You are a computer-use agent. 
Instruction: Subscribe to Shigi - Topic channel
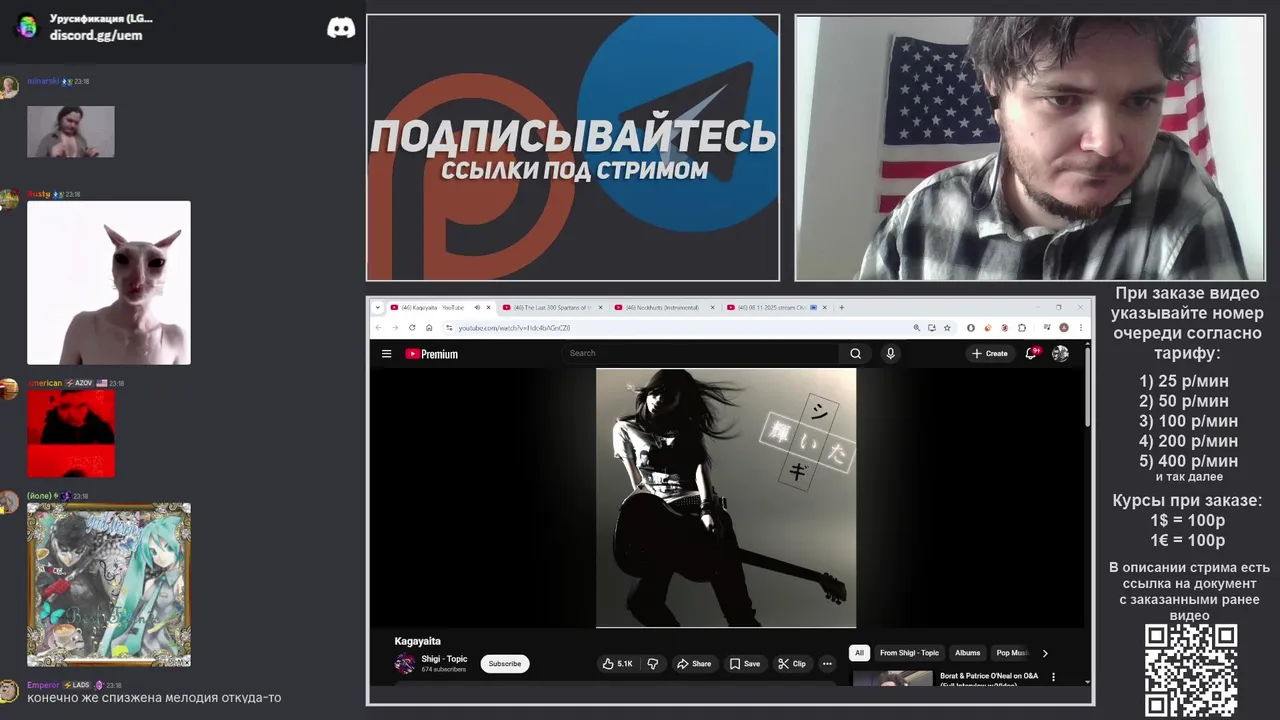pos(505,663)
